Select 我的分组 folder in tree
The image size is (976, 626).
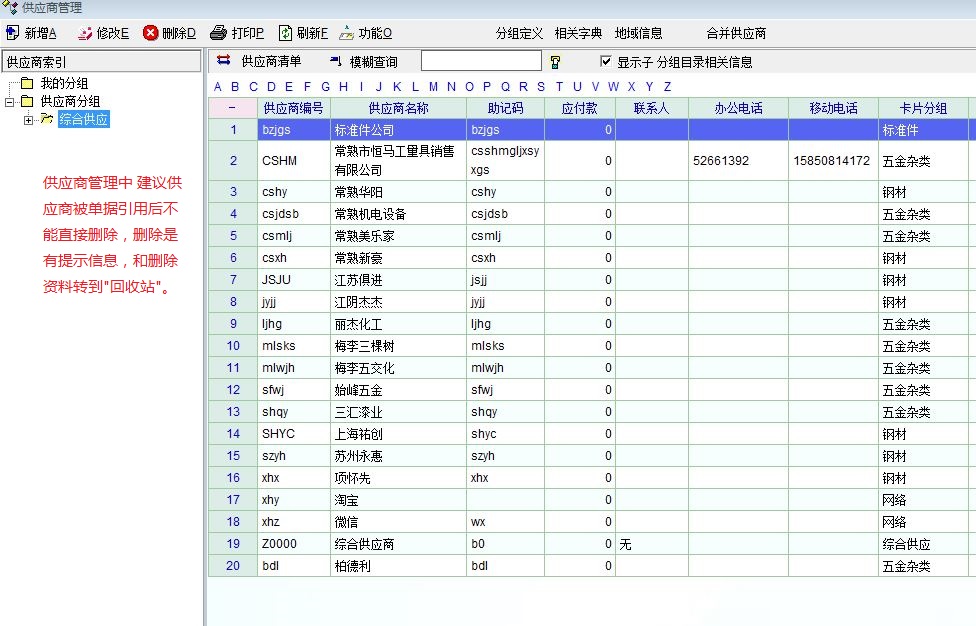(64, 83)
